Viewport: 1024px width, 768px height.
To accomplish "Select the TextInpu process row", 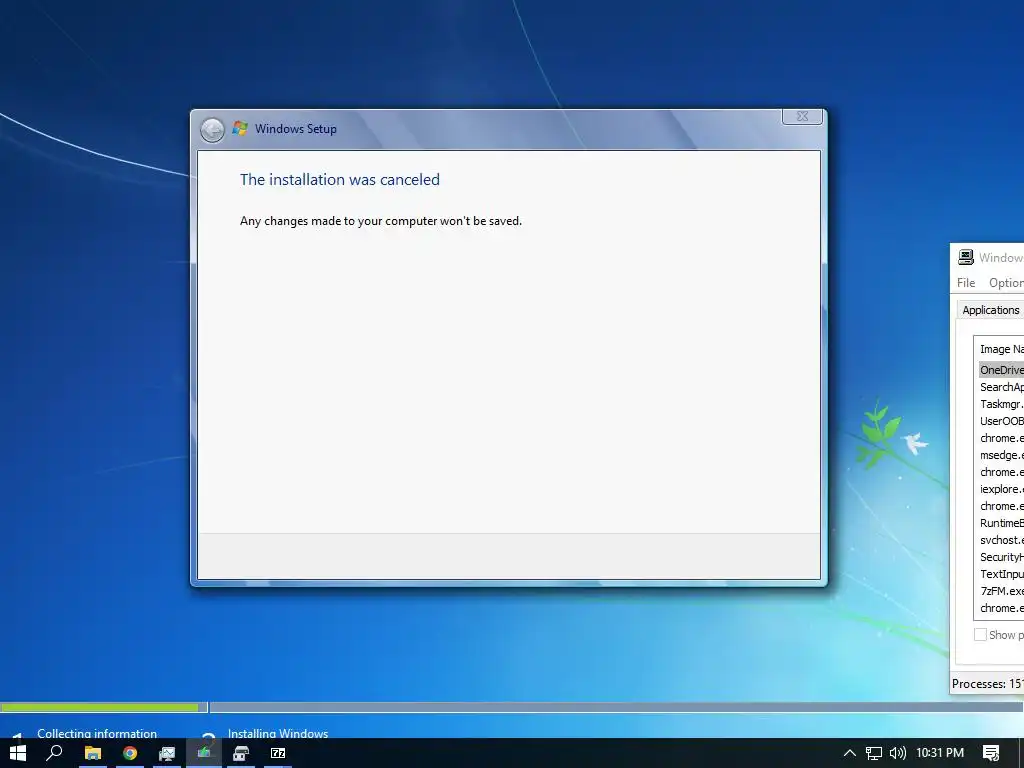I will click(x=1001, y=573).
